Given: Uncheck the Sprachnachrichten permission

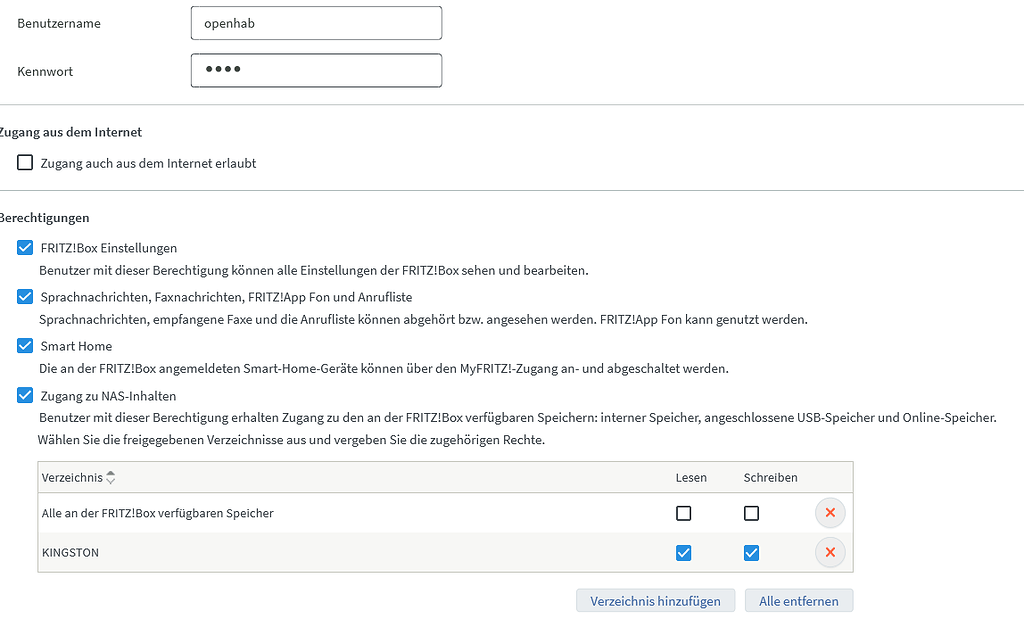Looking at the screenshot, I should [x=24, y=296].
